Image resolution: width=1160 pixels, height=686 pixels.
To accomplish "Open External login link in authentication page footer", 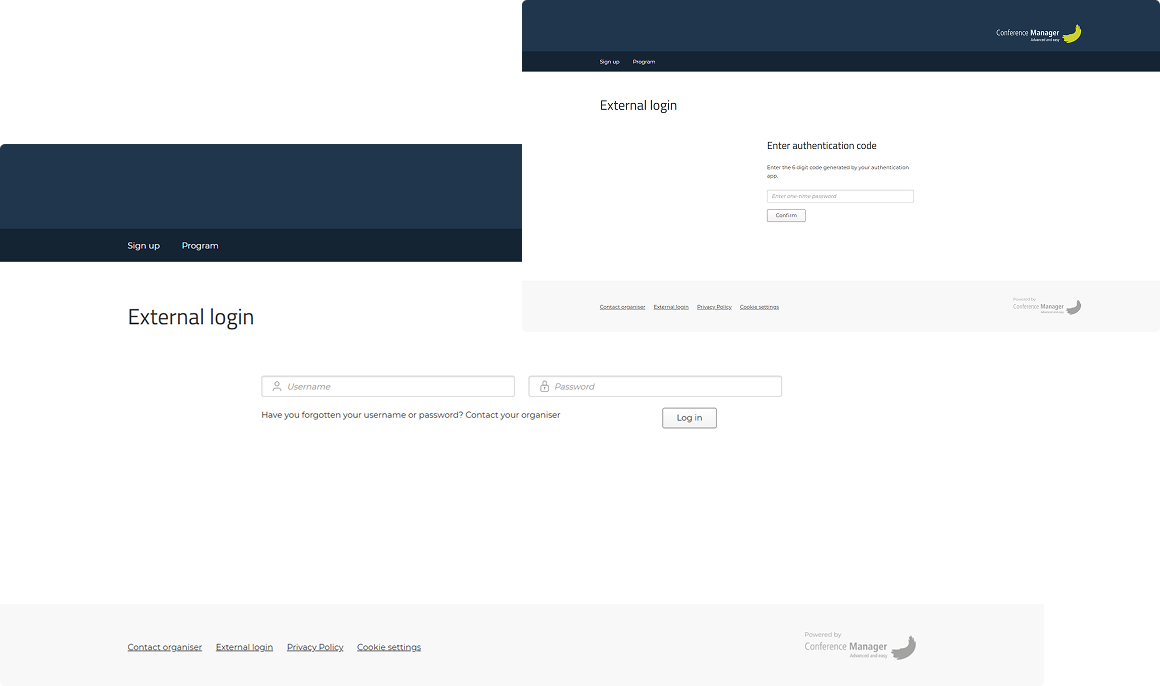I will click(x=671, y=306).
